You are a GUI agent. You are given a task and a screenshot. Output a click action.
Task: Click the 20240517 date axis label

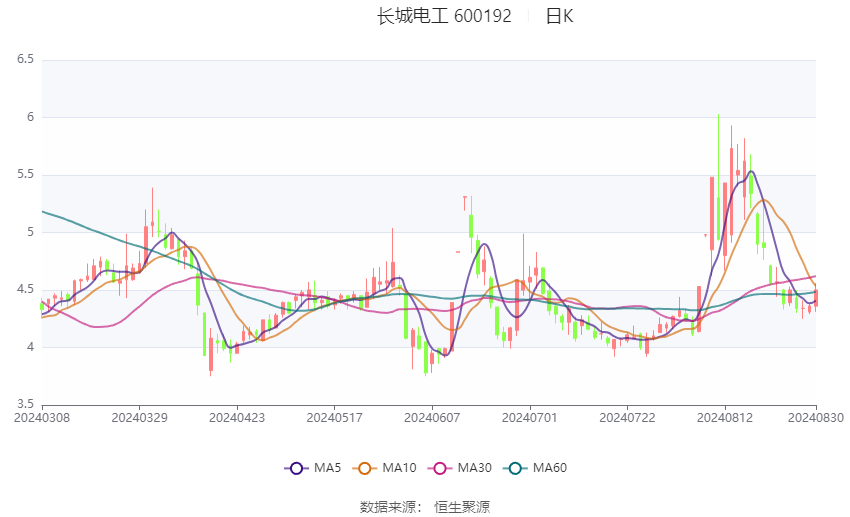pos(334,418)
